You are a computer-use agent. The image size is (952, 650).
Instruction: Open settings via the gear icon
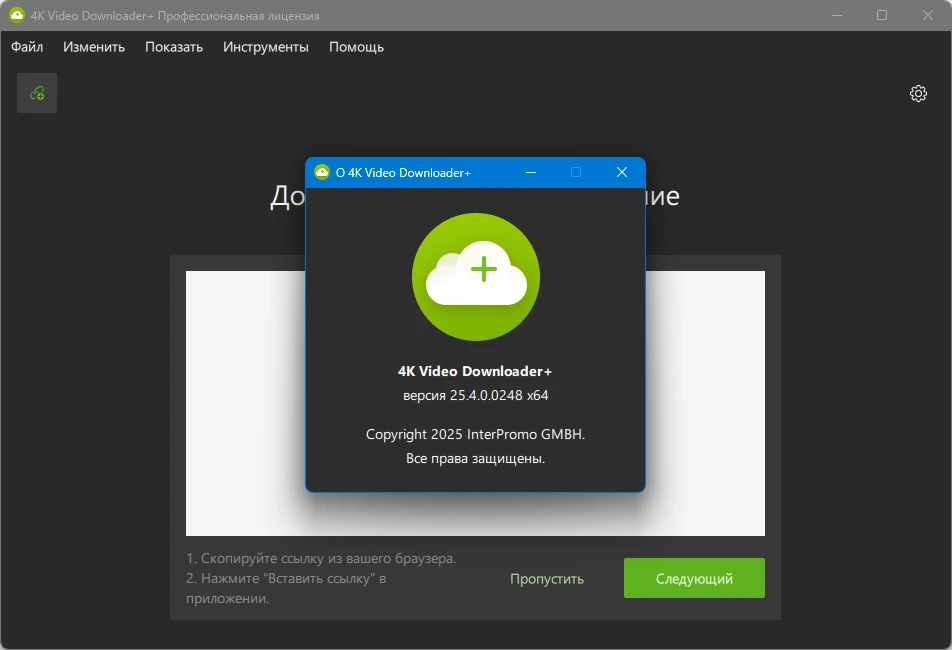point(918,93)
